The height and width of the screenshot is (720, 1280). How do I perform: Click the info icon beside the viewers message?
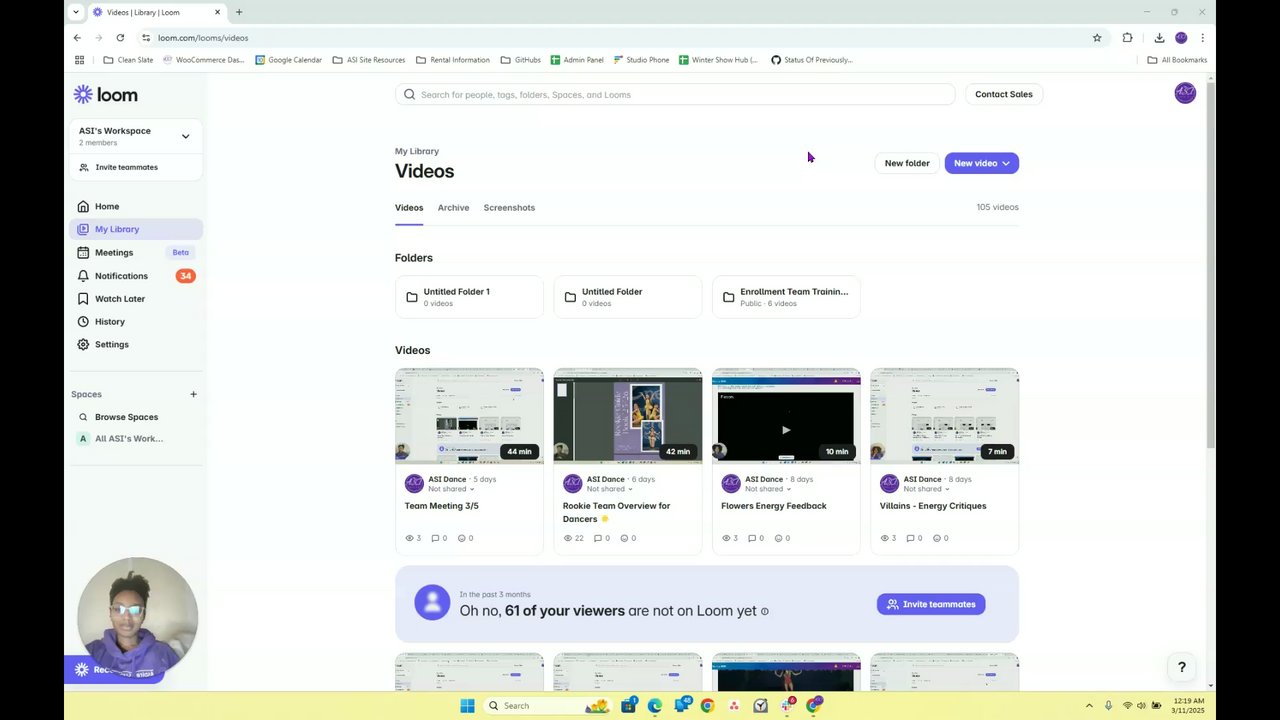tap(765, 611)
